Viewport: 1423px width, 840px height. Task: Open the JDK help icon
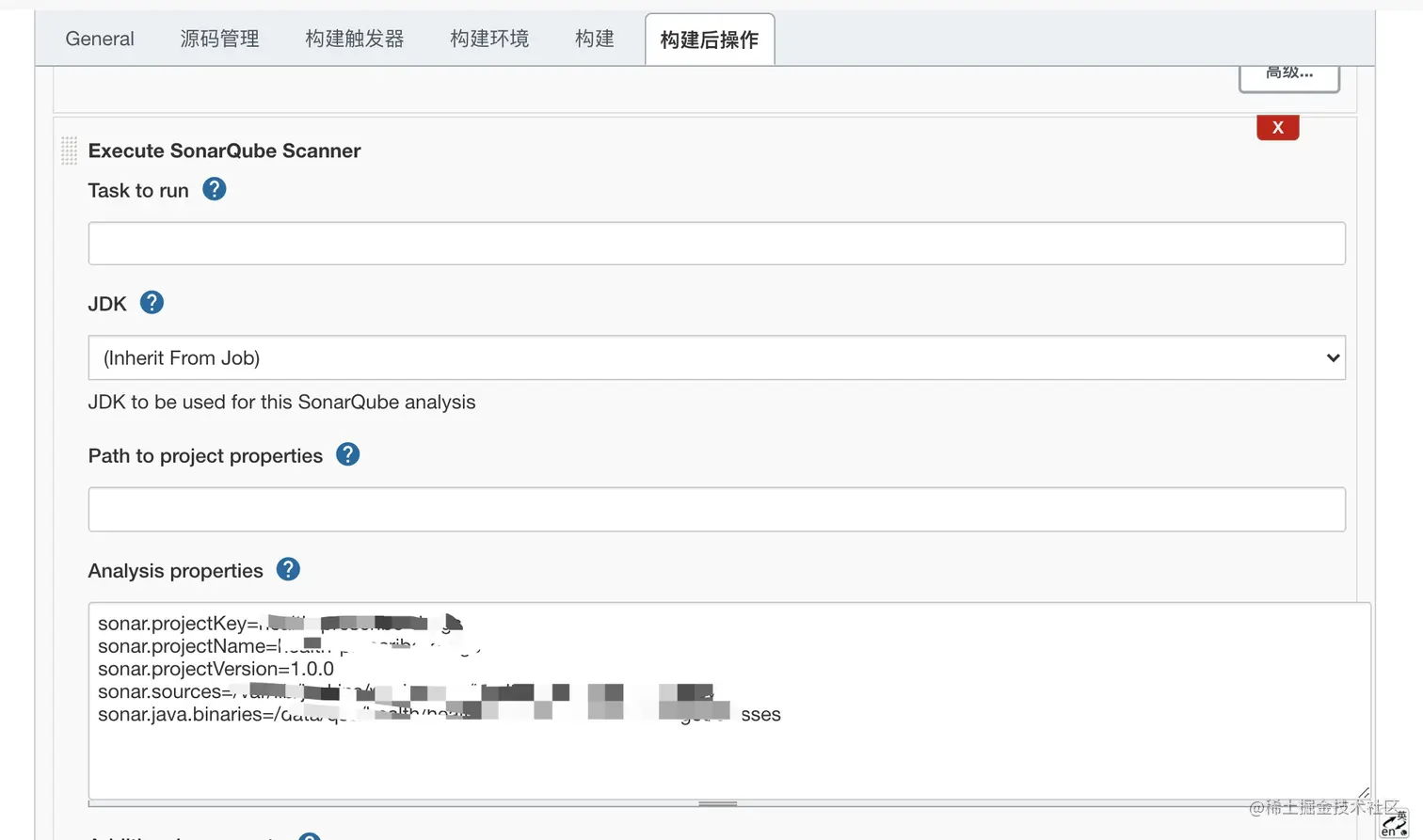click(x=152, y=303)
